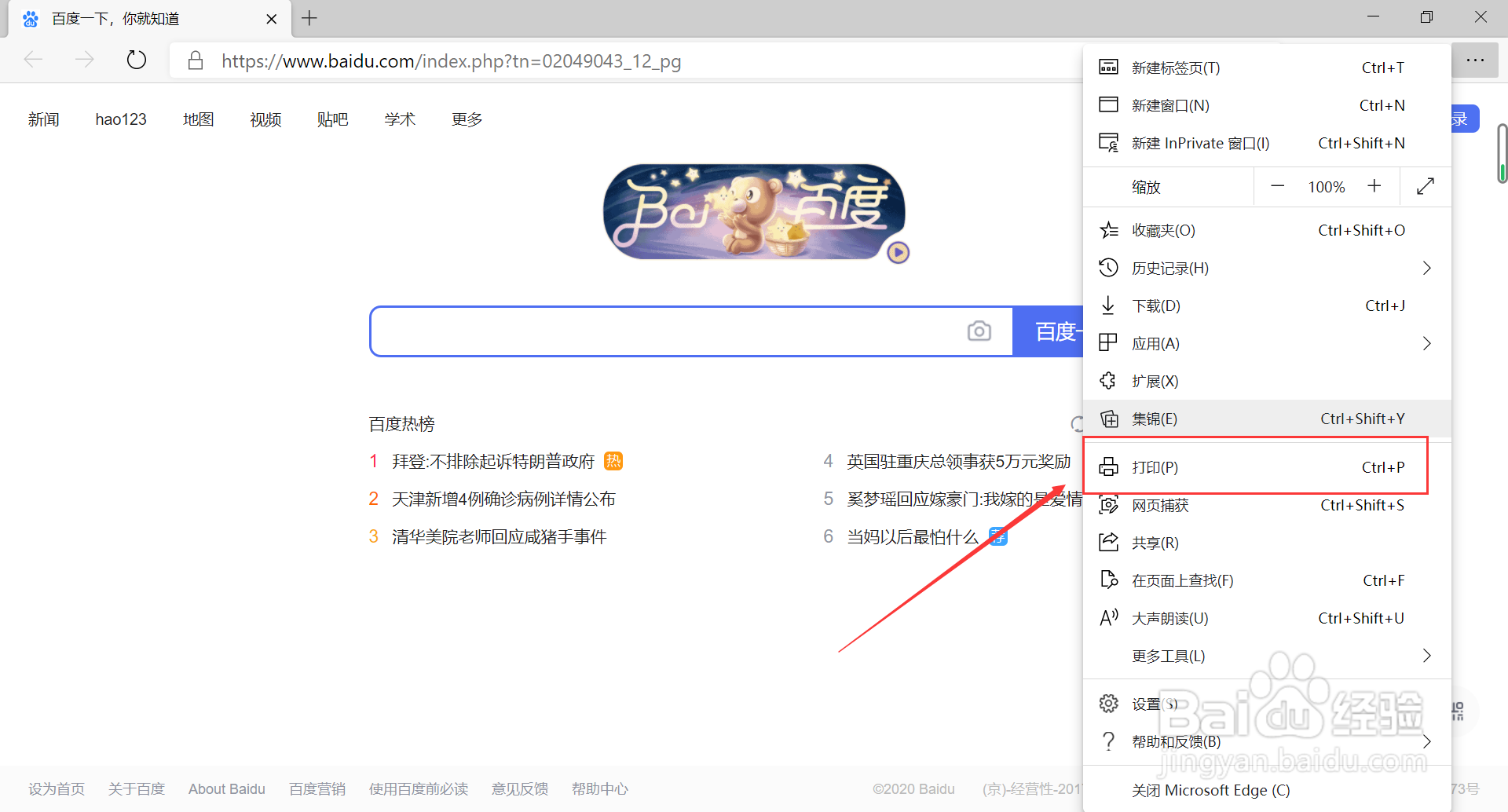1508x812 pixels.
Task: Click the camera image search icon
Action: [x=979, y=331]
